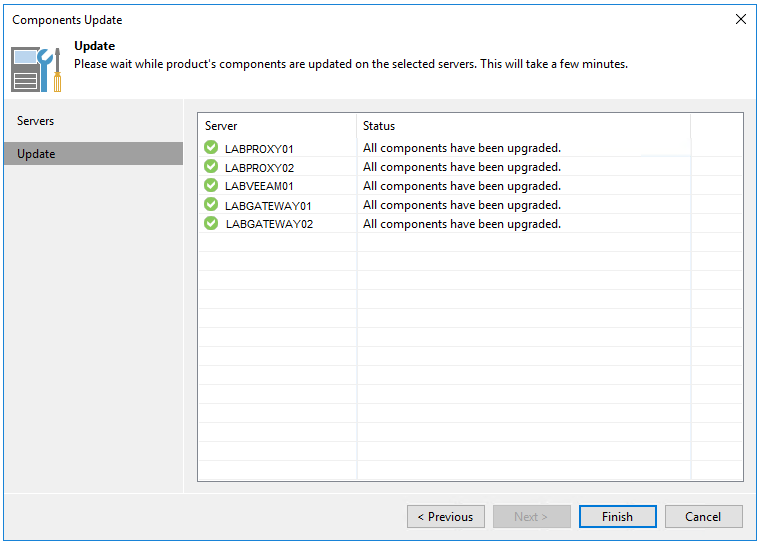Click the upgrade status text for LABGATEWAY02

461,224
